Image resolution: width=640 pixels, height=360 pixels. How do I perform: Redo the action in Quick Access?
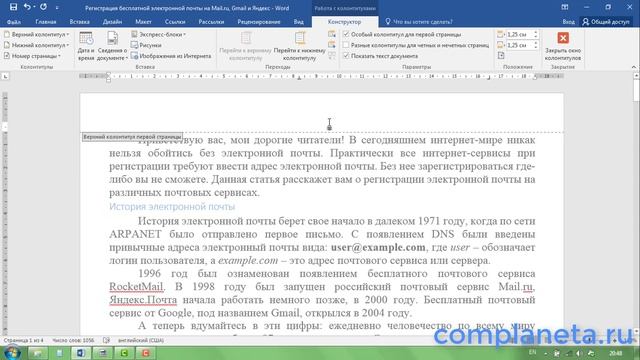[x=43, y=7]
